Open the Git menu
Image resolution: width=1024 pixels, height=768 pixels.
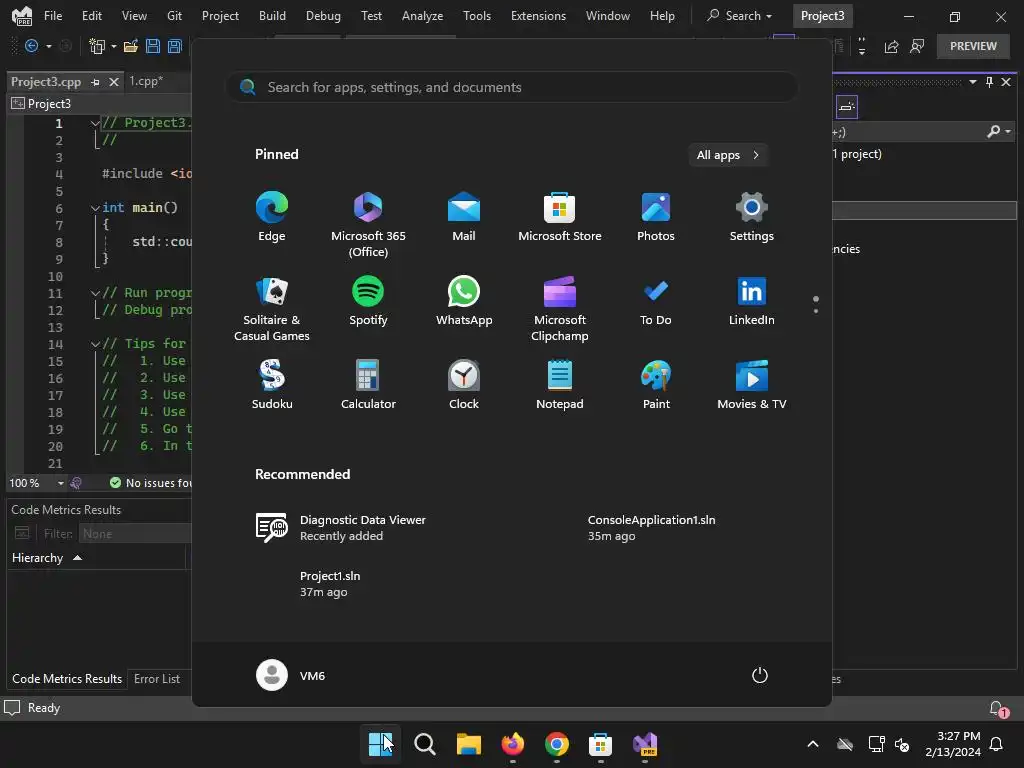[x=174, y=16]
